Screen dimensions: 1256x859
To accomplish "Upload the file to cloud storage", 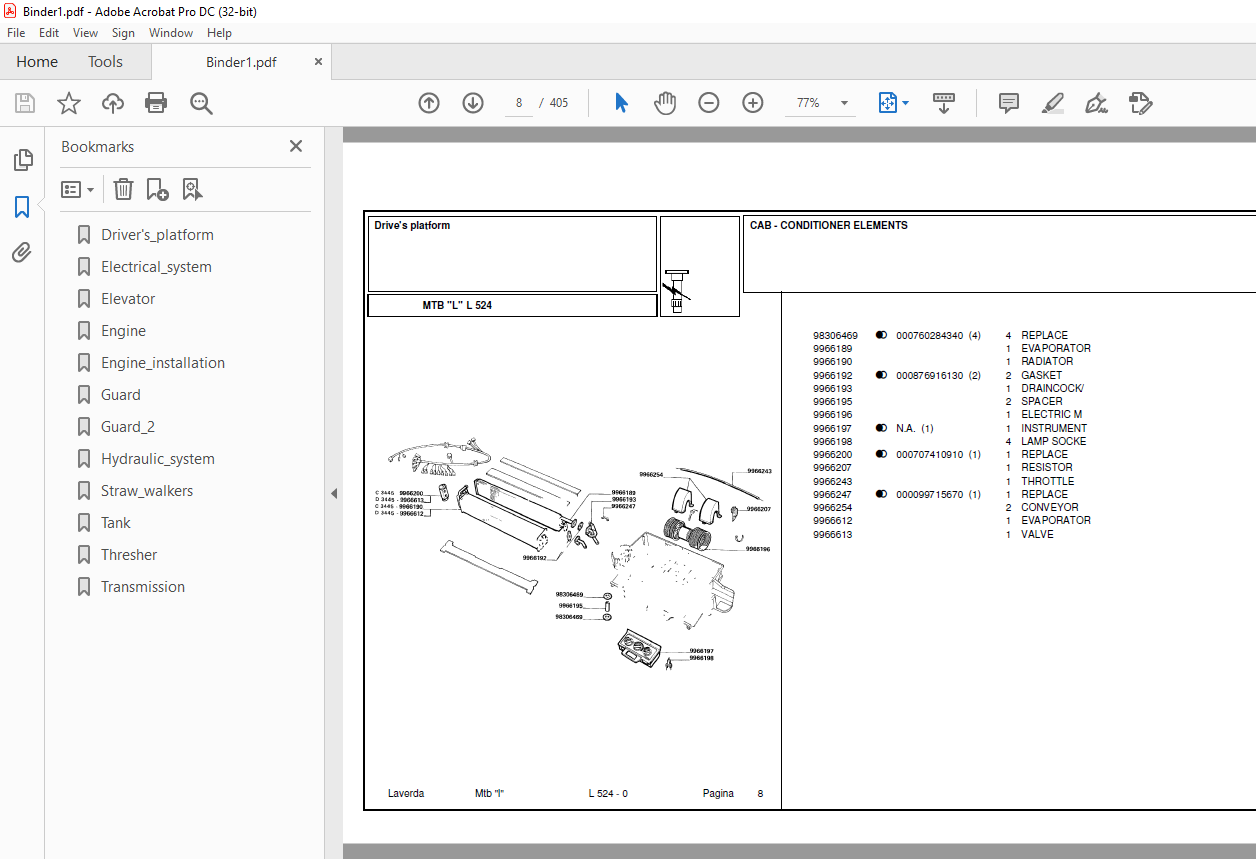I will (113, 103).
